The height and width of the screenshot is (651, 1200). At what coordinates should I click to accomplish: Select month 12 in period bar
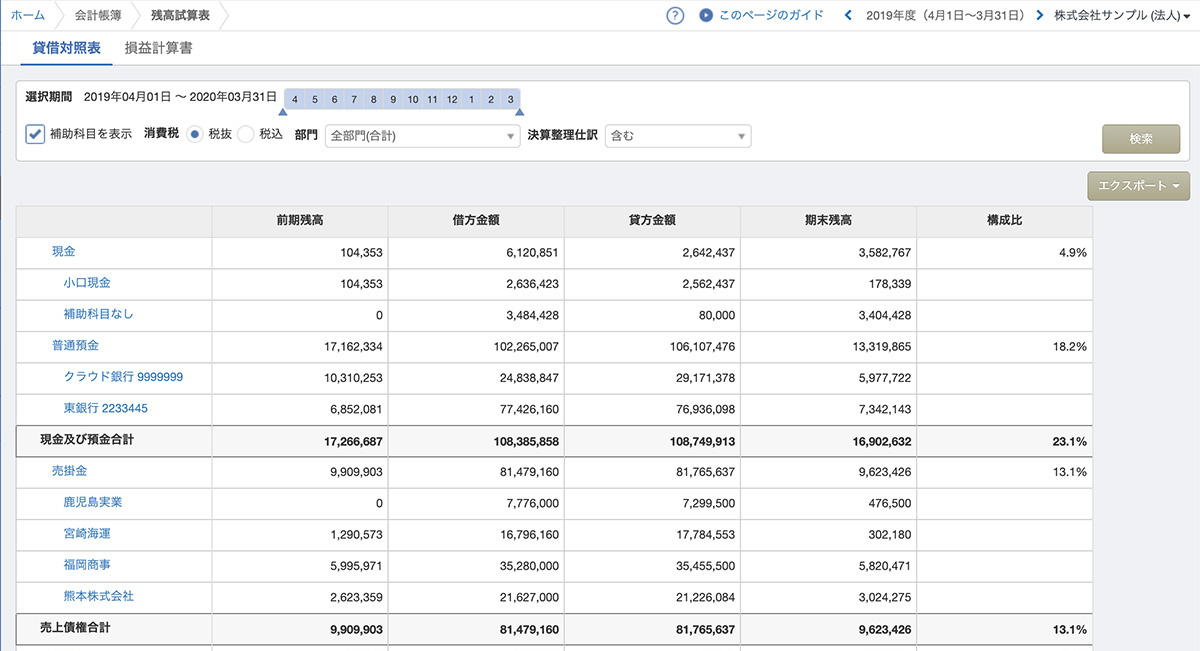click(452, 99)
